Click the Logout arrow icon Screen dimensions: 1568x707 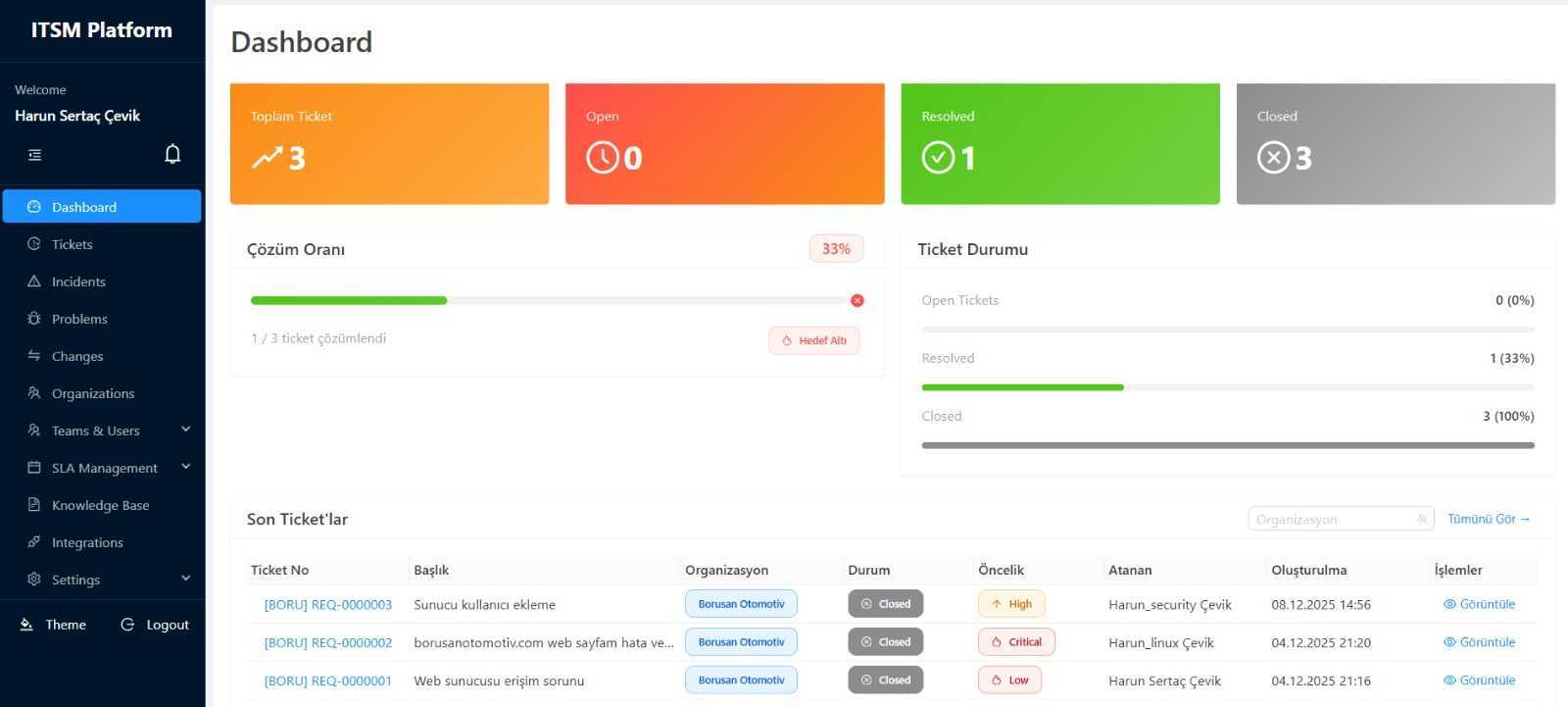[127, 625]
